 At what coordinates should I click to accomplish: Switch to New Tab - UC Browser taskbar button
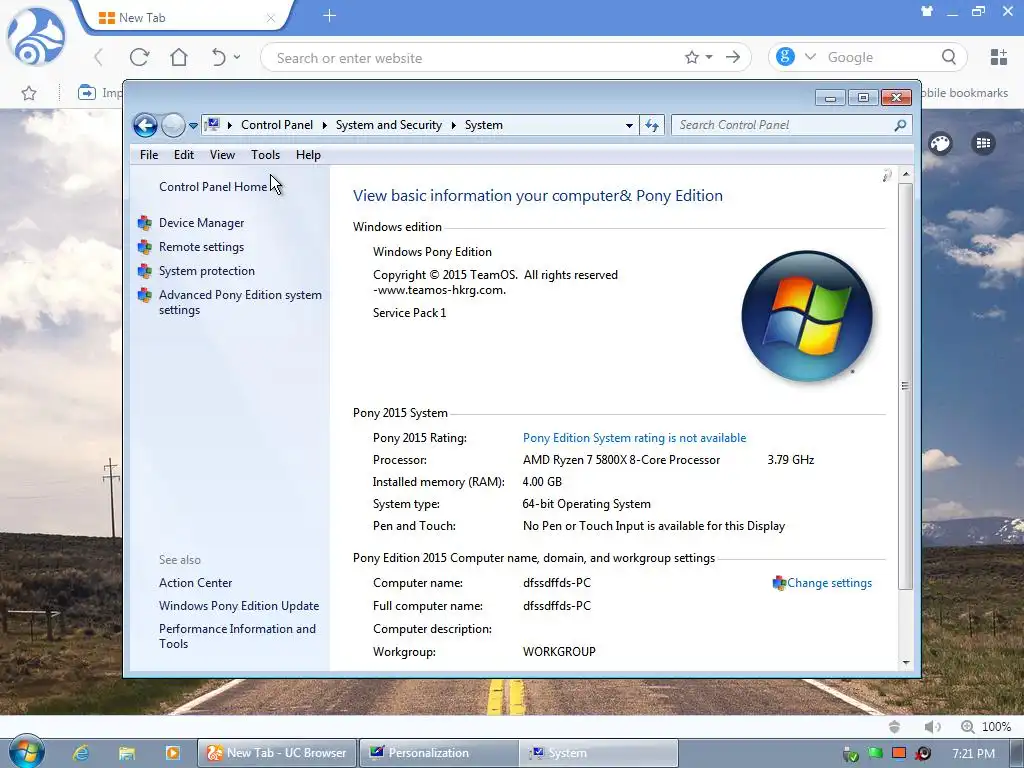[x=277, y=753]
